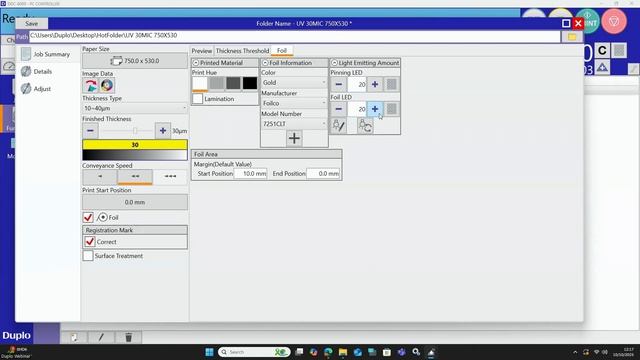
Task: Enable the Surface Treatment checkbox
Action: pos(88,256)
